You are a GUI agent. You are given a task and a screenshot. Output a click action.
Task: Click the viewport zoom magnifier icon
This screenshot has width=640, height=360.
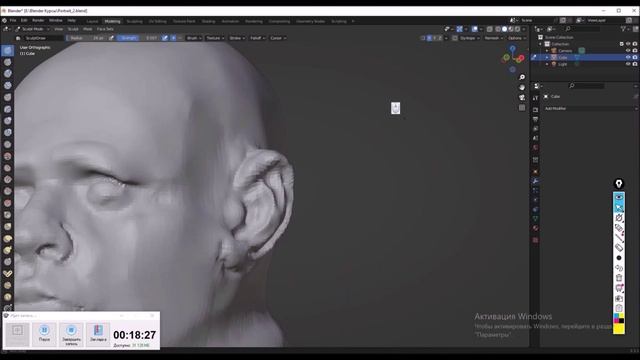point(522,77)
